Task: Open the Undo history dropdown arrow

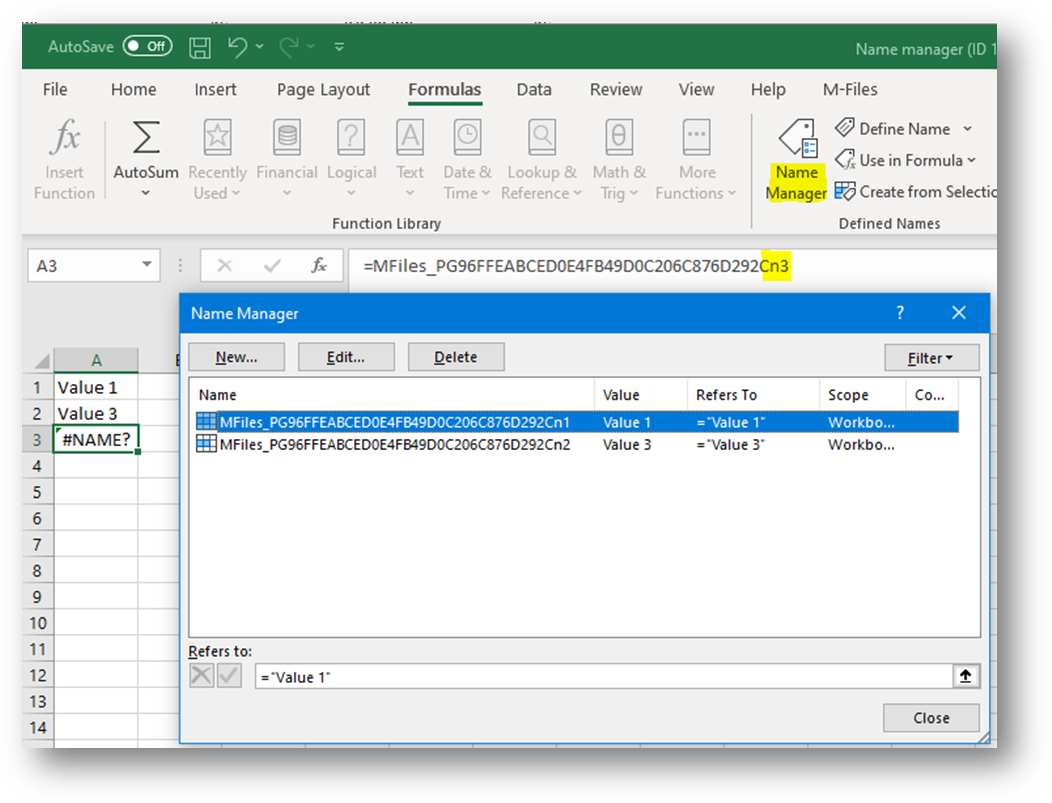Action: click(260, 46)
